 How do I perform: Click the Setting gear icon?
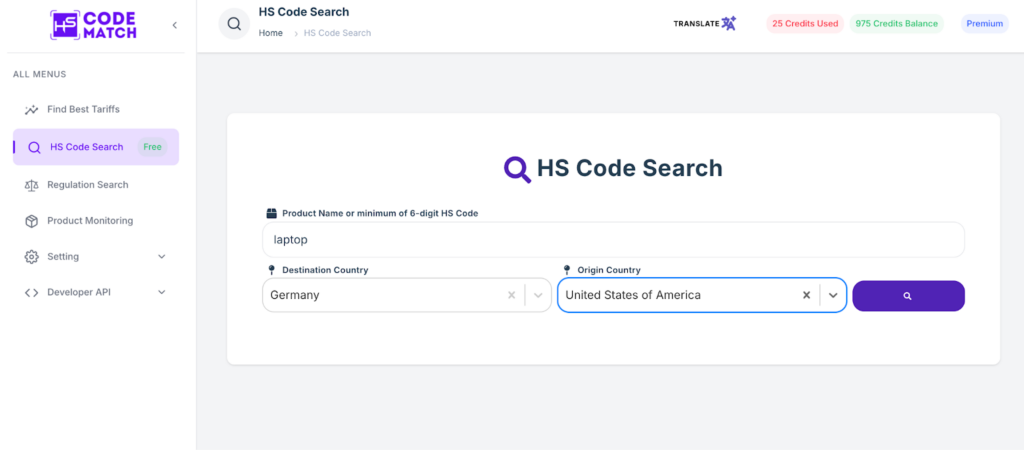(32, 257)
